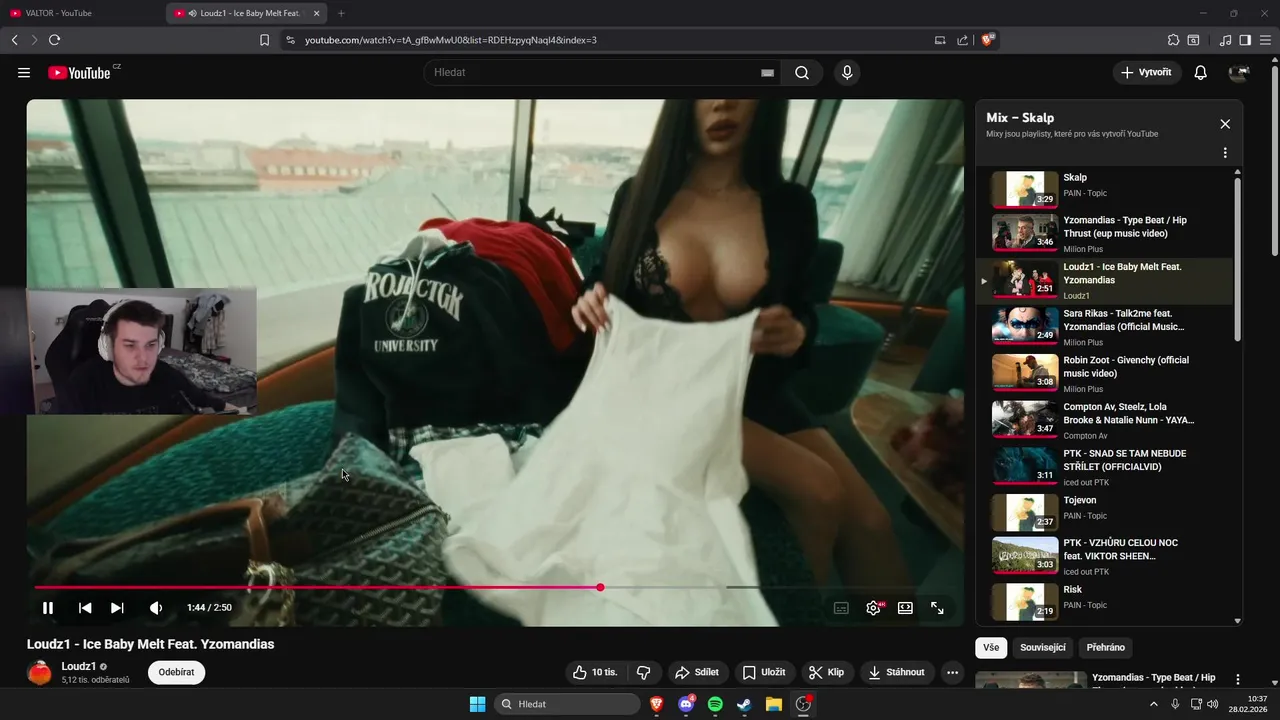Open Discord from the taskbar

click(686, 704)
